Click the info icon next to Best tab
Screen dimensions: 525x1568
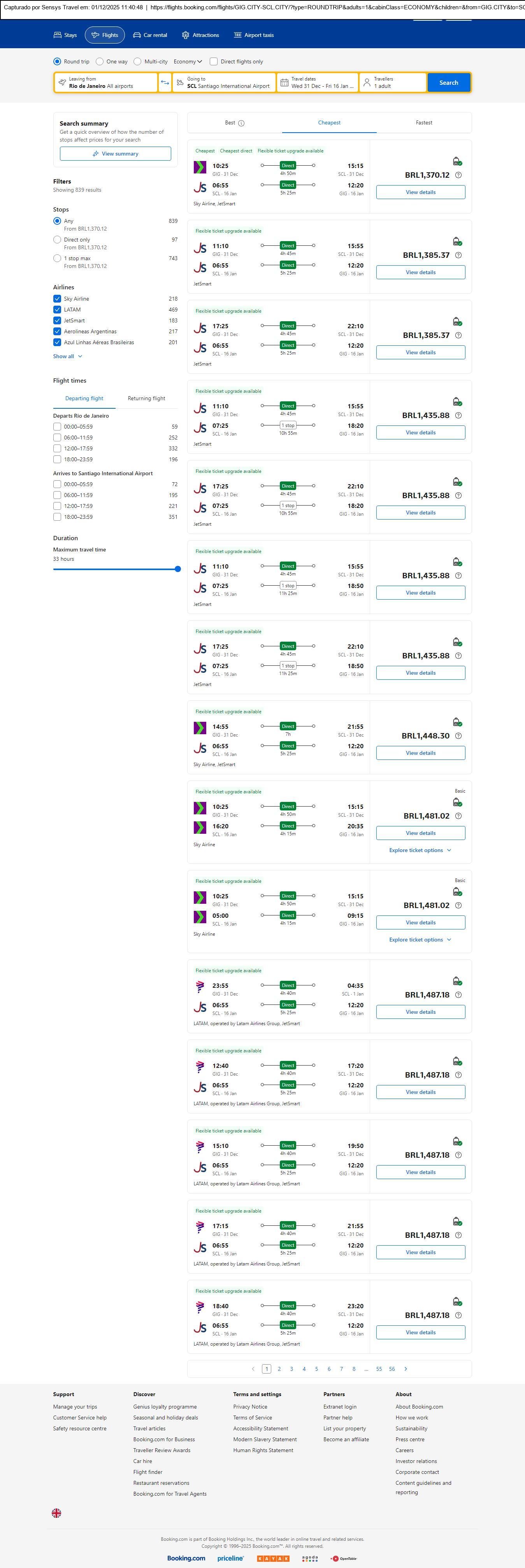(241, 123)
